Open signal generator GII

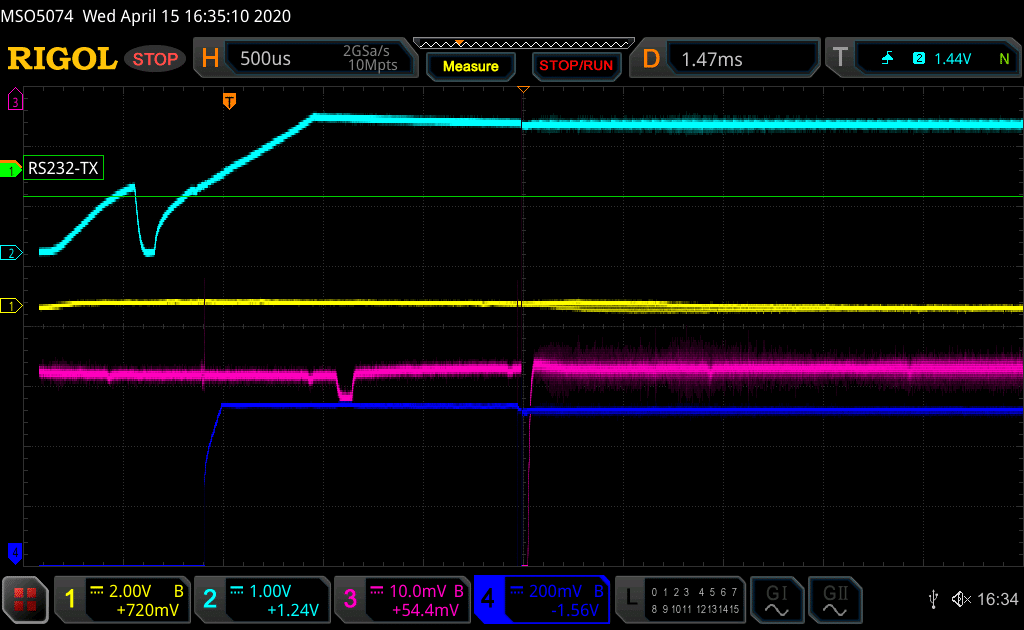pyautogui.click(x=833, y=599)
